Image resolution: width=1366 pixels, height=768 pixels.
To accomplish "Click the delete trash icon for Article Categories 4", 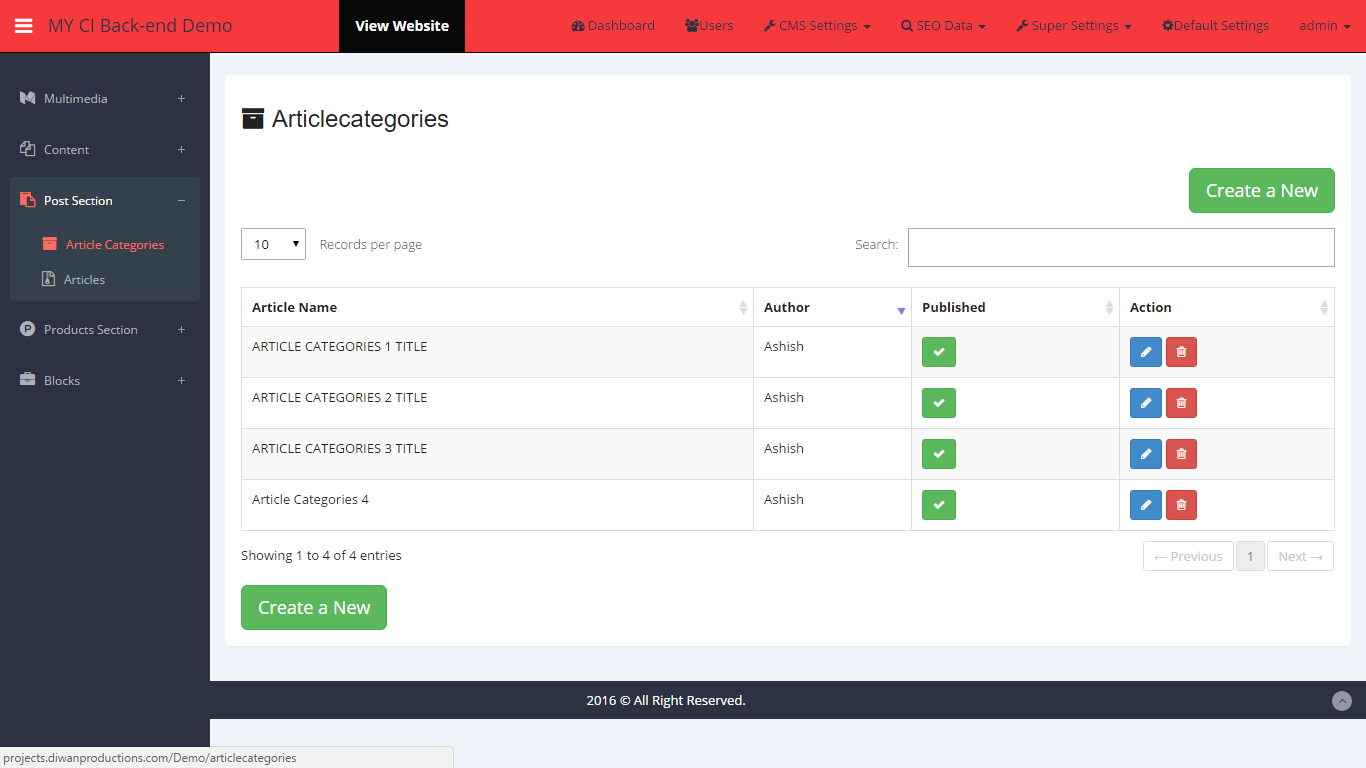I will point(1181,505).
